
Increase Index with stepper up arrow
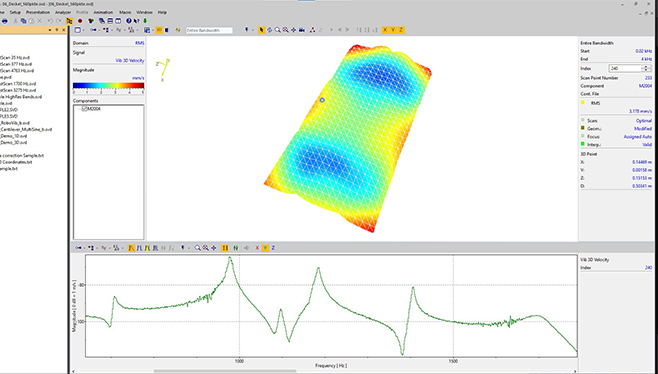[647, 67]
